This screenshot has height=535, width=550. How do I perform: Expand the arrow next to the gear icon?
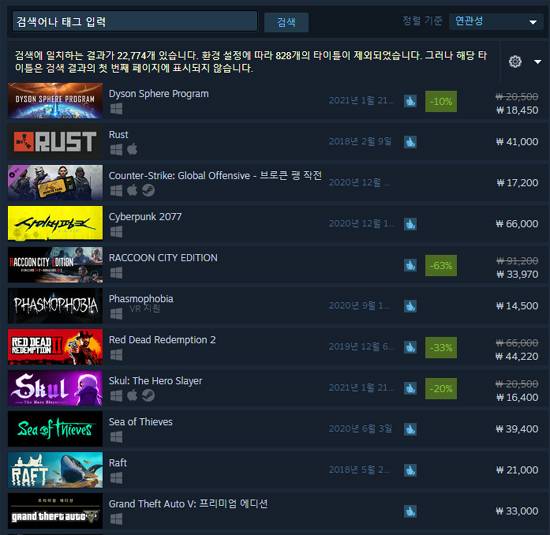(x=537, y=62)
